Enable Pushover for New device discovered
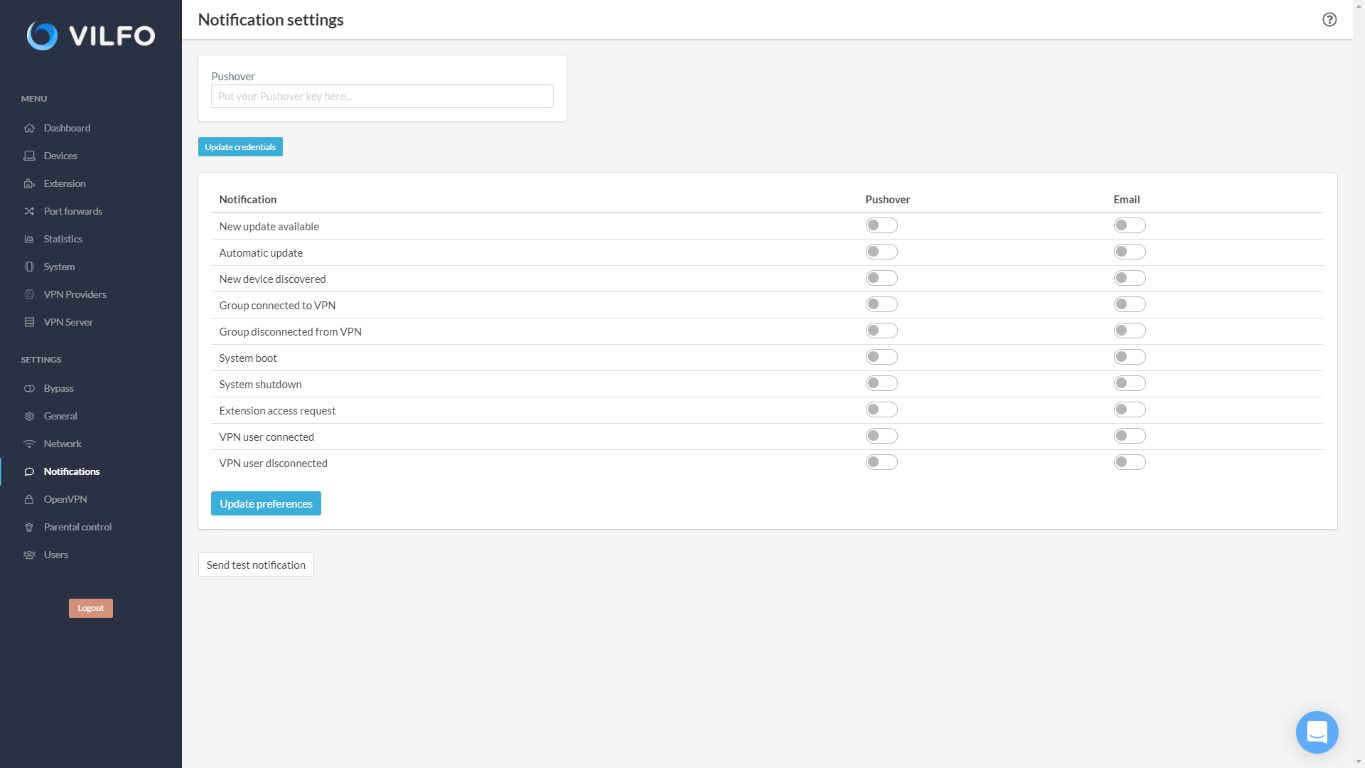The image size is (1365, 768). click(882, 278)
